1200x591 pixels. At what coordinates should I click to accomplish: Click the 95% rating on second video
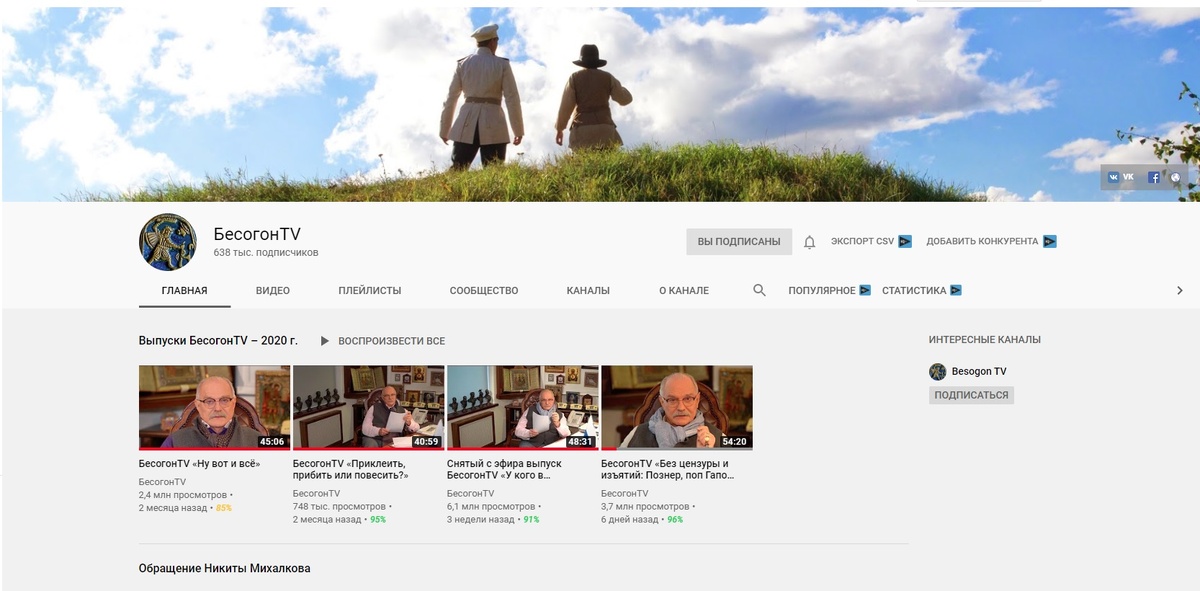(378, 520)
